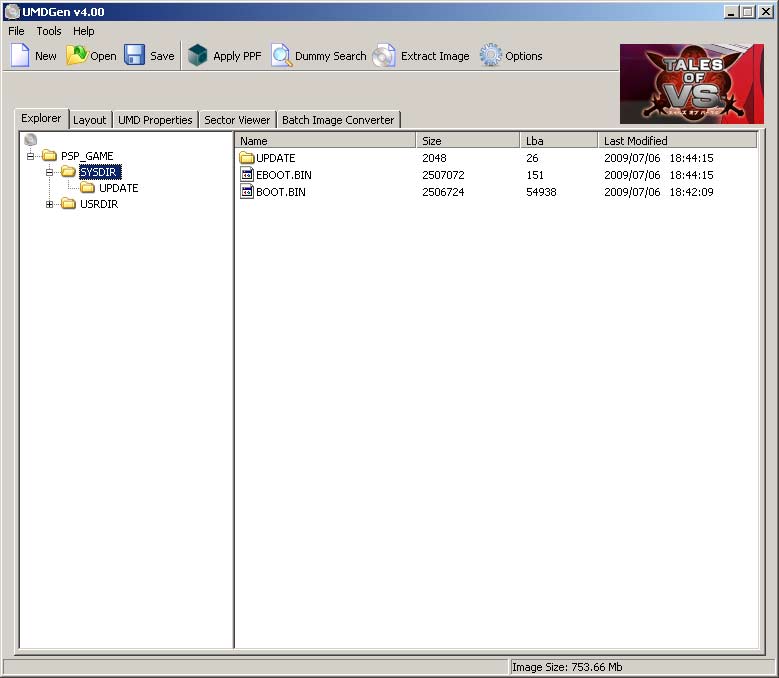Viewport: 779px width, 678px height.
Task: Click the Tales of VS game thumbnail
Action: [x=692, y=83]
